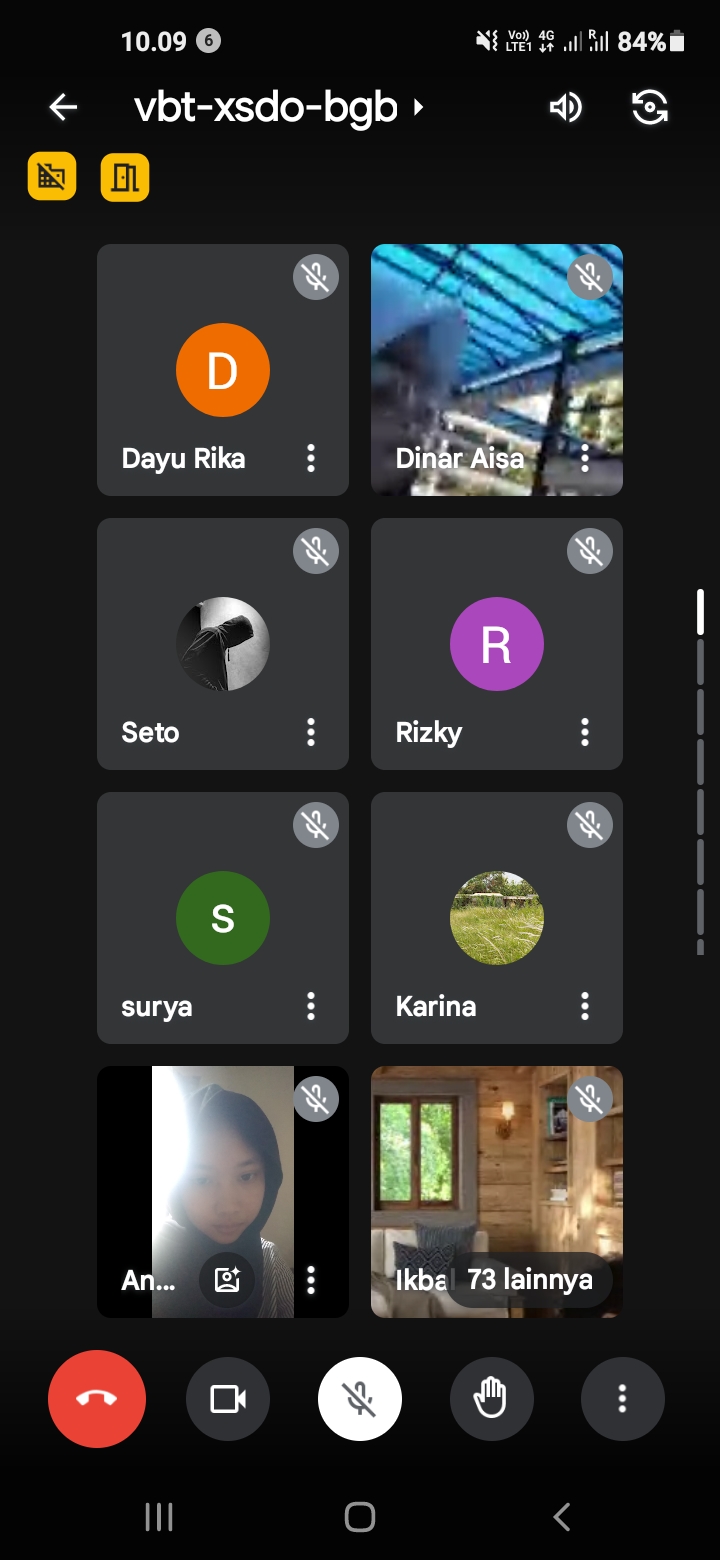Open background effects on own video tile

(x=227, y=1279)
